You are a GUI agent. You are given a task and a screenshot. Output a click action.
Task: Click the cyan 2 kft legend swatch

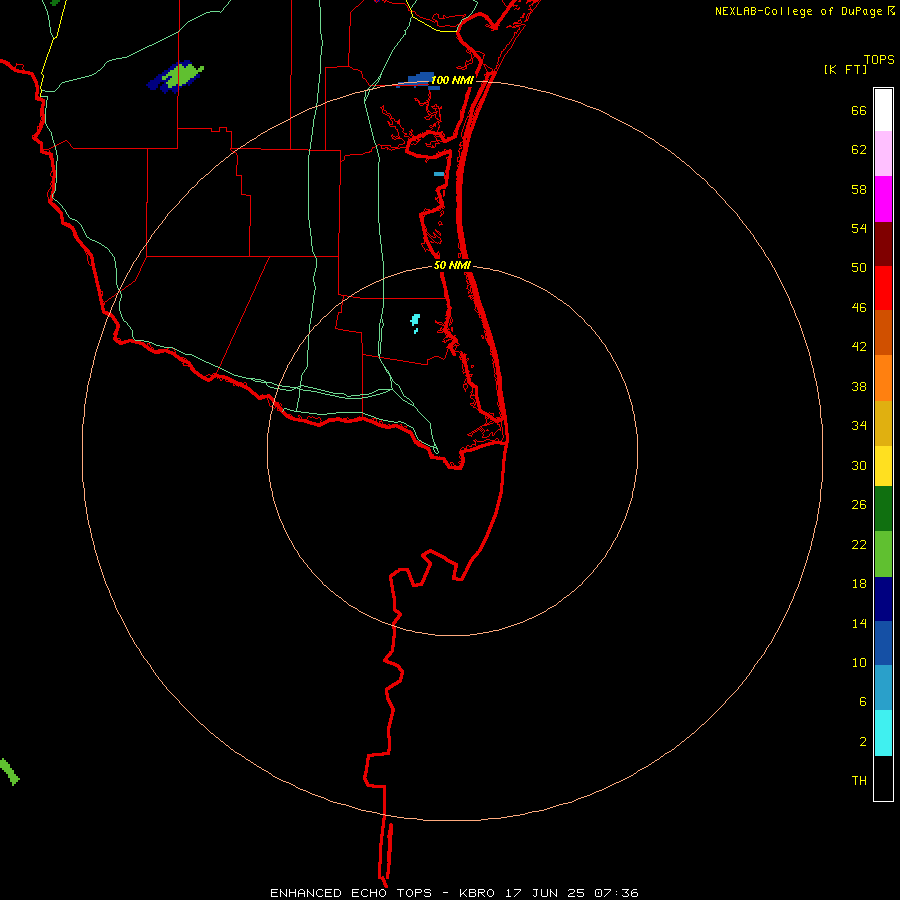click(883, 733)
